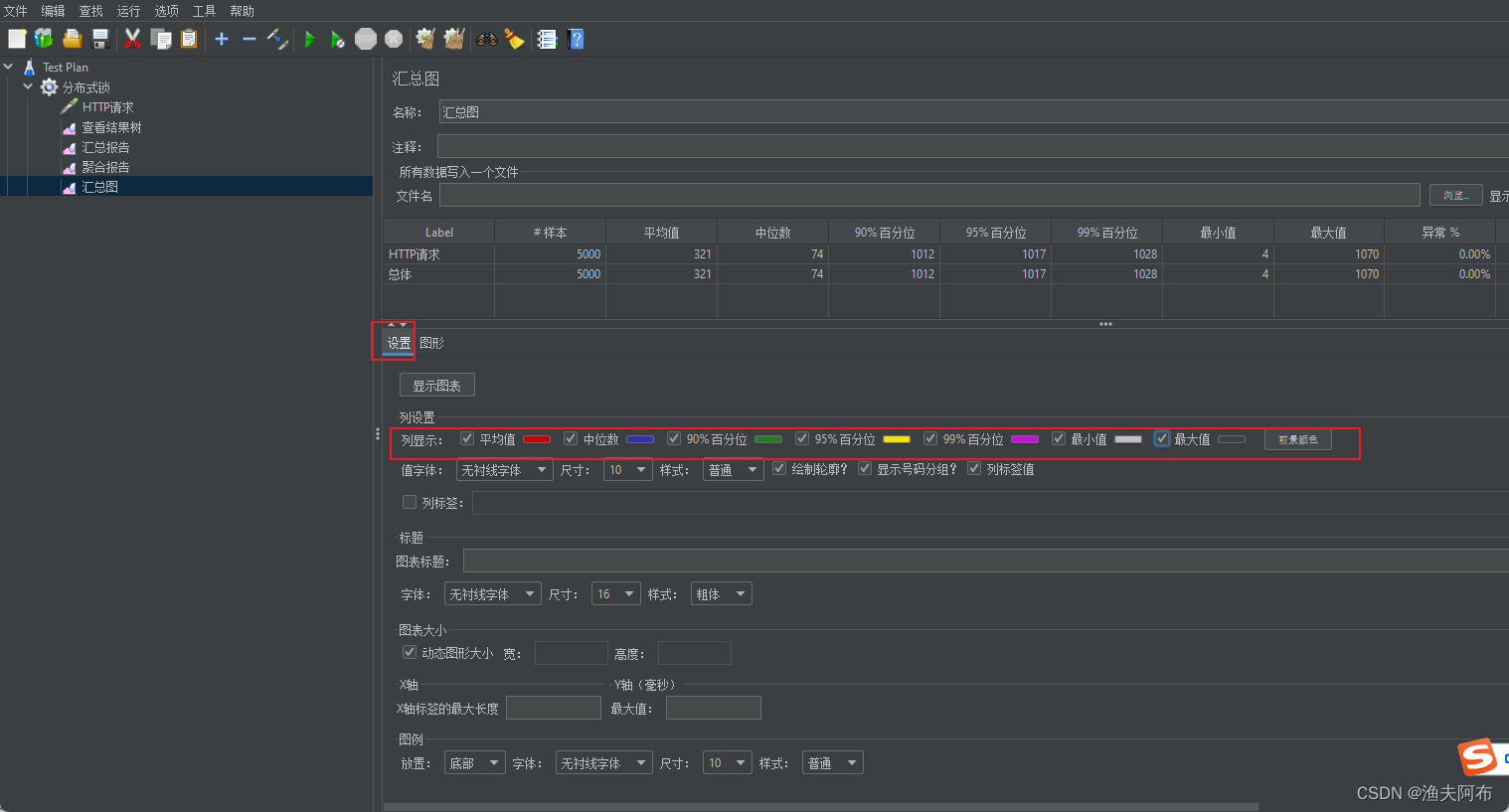
Task: Click the Copy toolbar icon
Action: point(160,39)
